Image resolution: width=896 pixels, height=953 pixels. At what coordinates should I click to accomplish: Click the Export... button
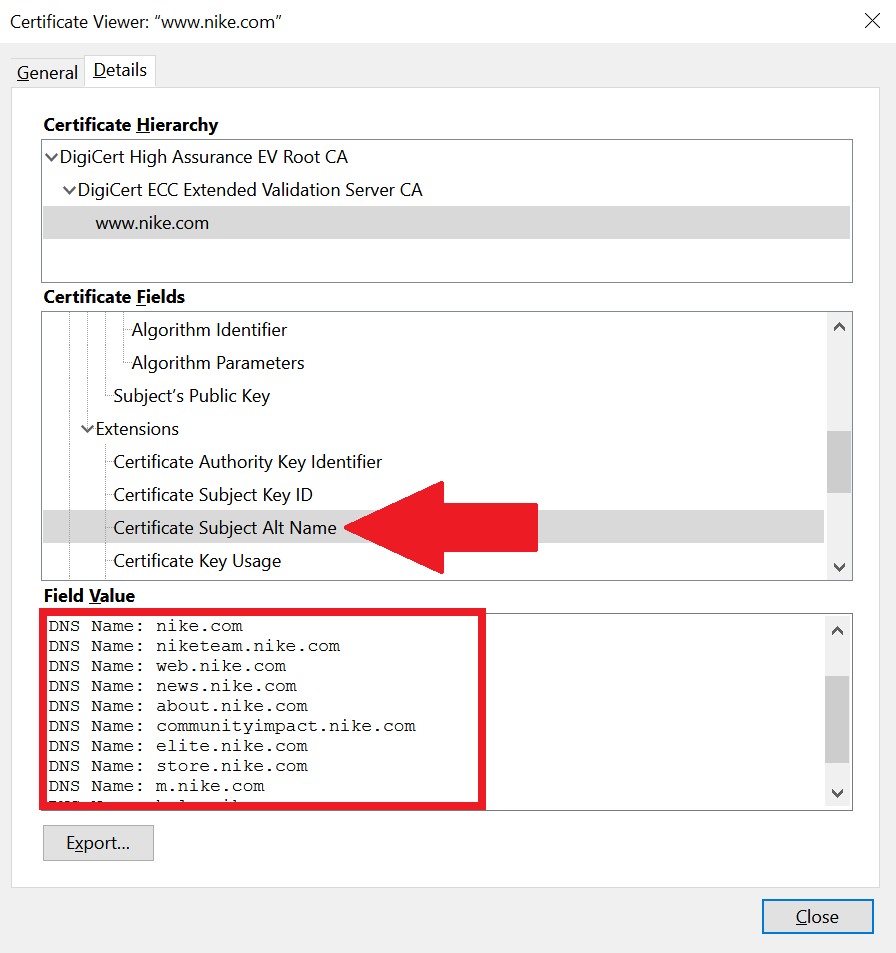[x=98, y=843]
